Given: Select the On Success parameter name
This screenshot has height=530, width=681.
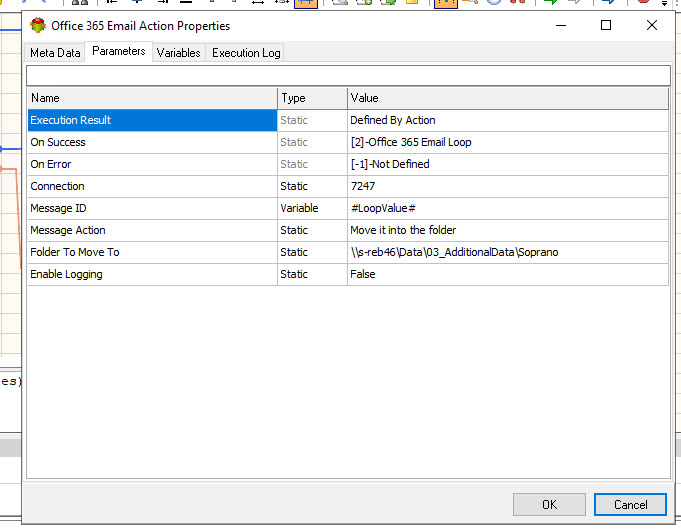Looking at the screenshot, I should click(152, 142).
